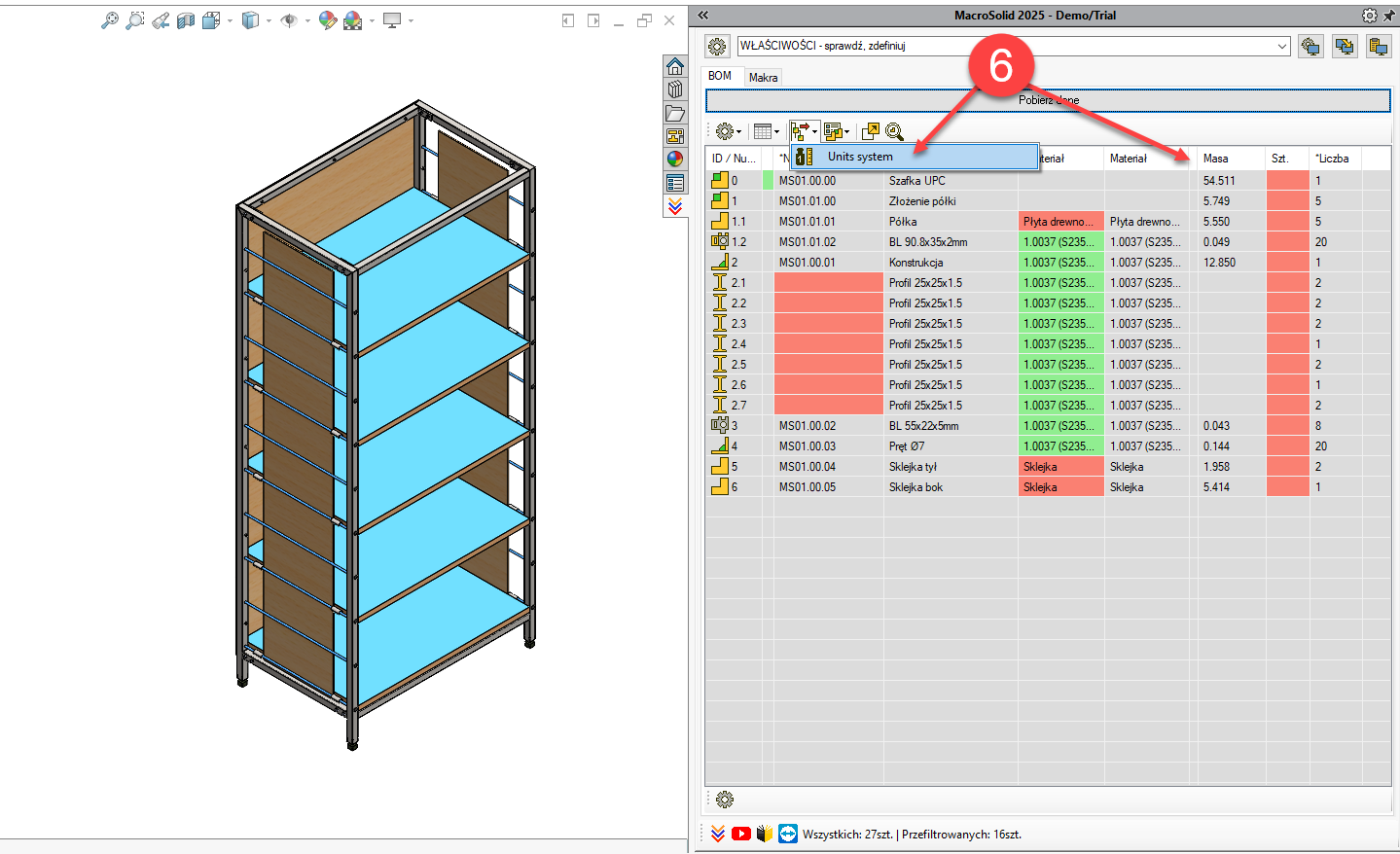The image size is (1400, 854).
Task: Click the MS01.00.05 cell
Action: (828, 487)
